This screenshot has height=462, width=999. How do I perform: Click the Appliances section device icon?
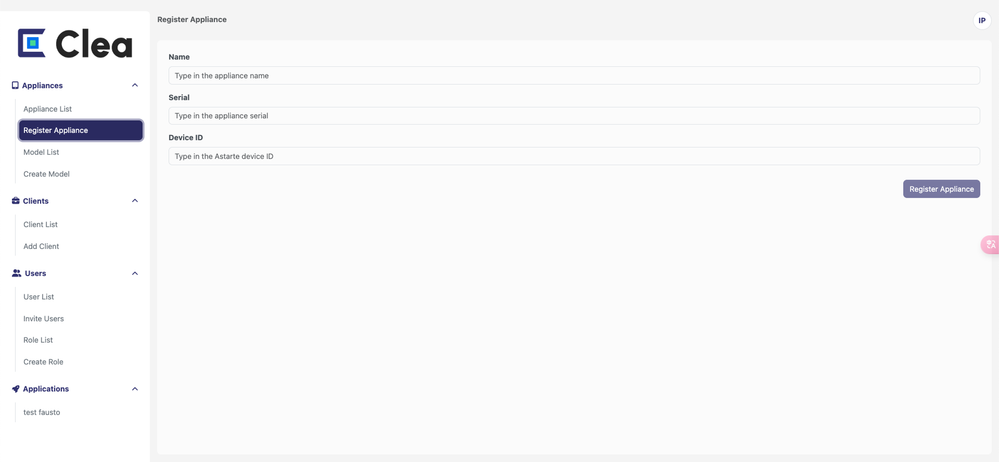tap(15, 86)
